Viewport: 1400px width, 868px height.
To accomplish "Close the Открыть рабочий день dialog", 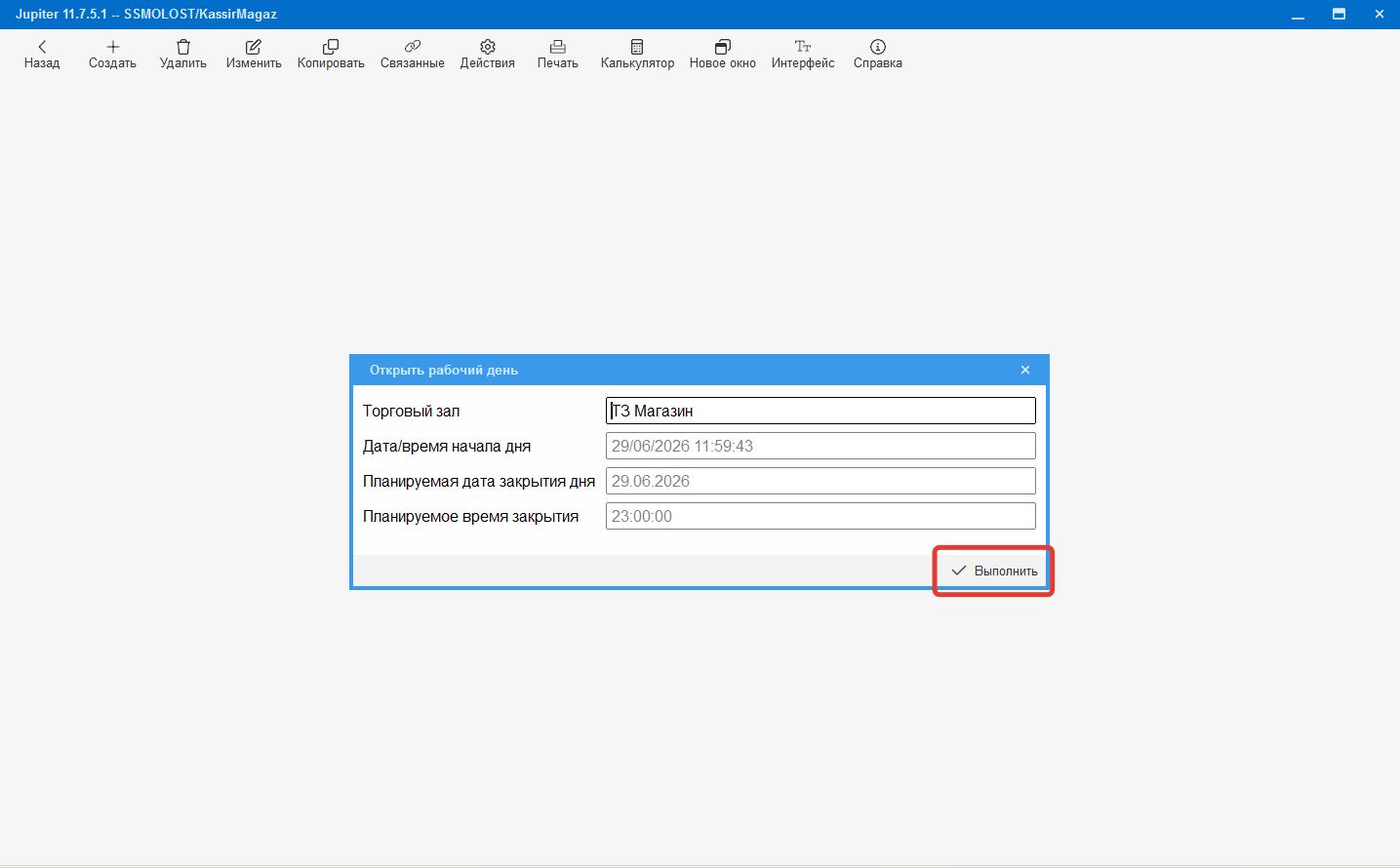I will [1025, 370].
